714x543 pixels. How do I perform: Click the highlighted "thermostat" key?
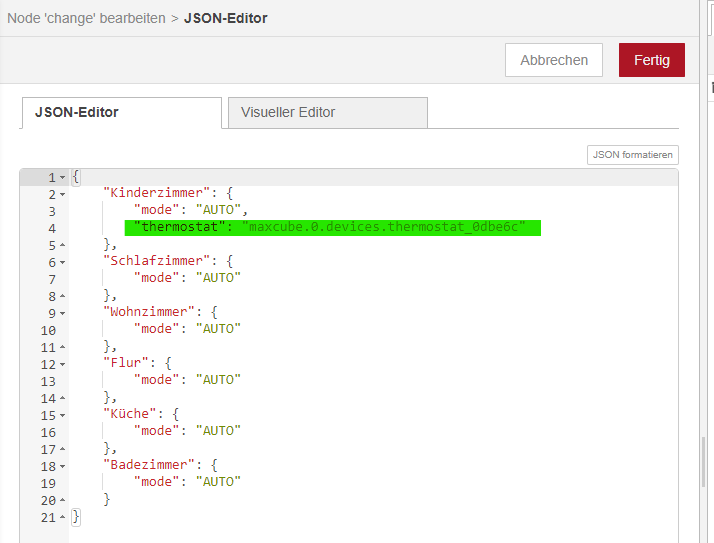pyautogui.click(x=179, y=227)
